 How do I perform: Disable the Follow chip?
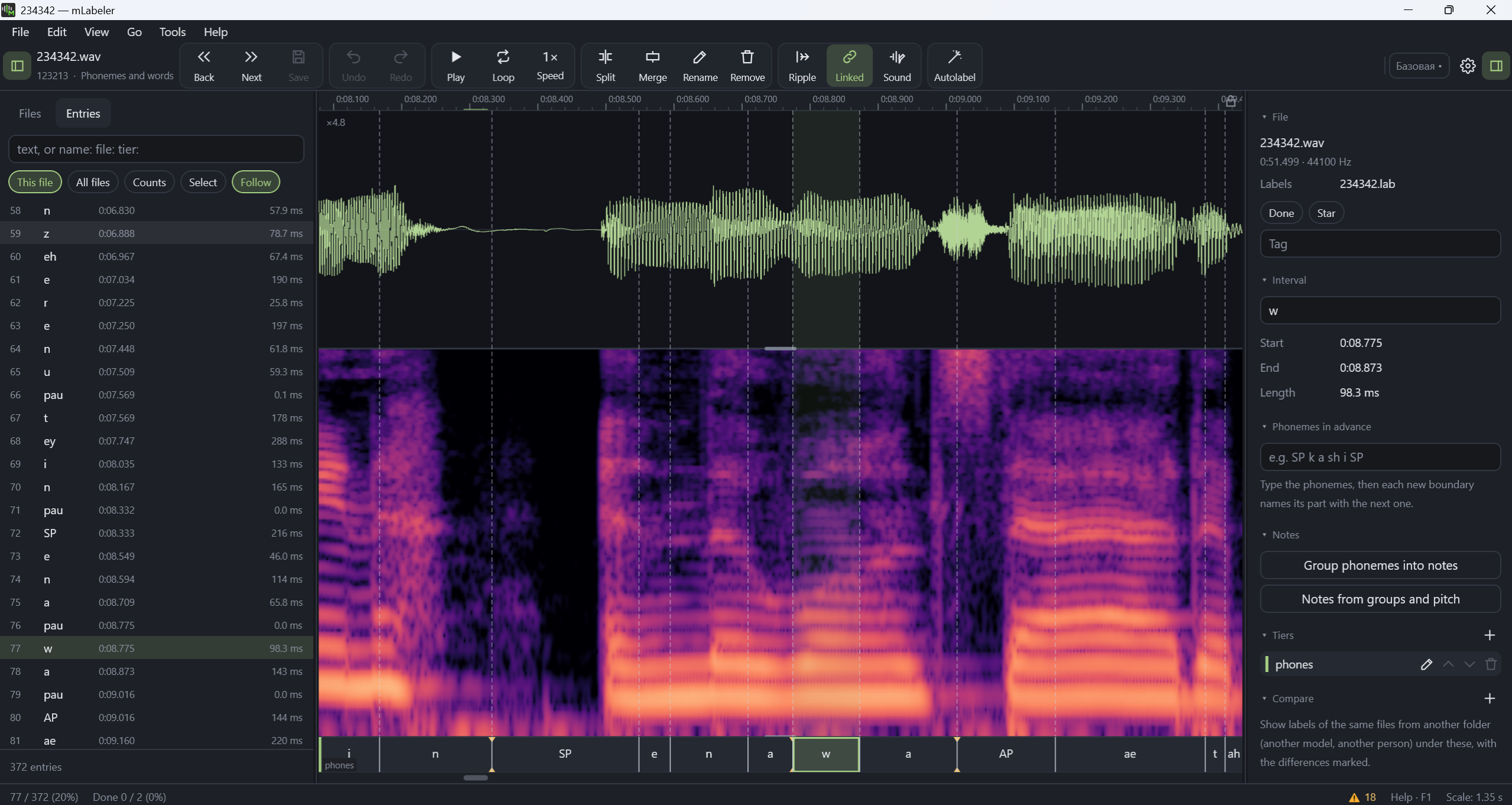[256, 182]
